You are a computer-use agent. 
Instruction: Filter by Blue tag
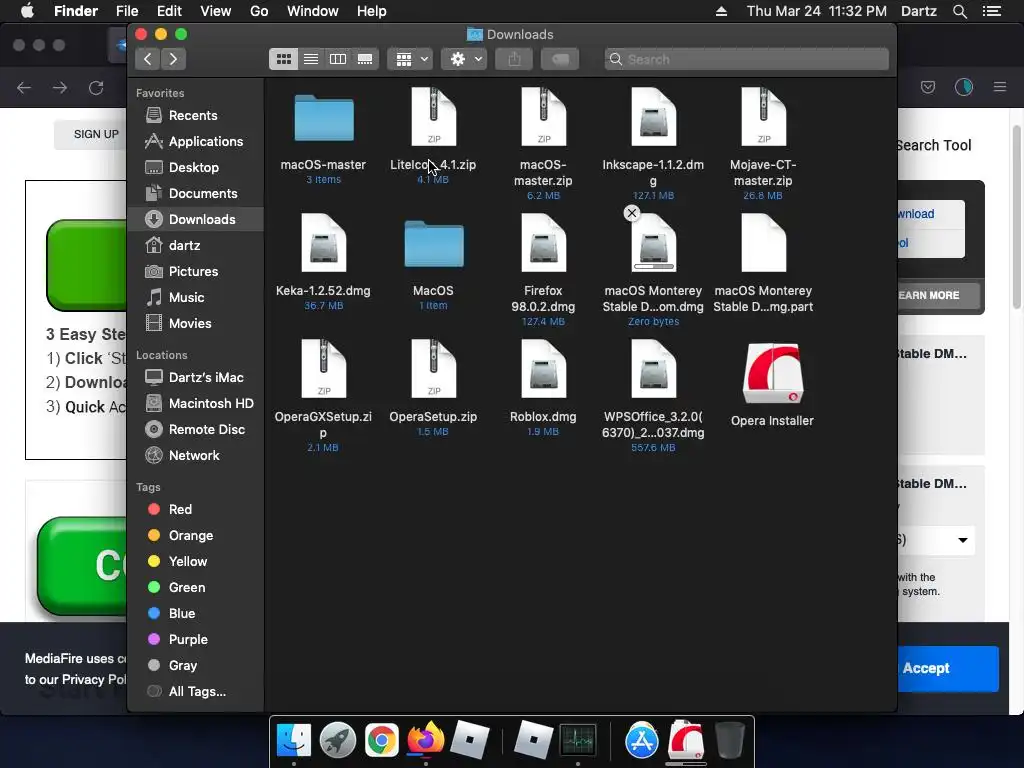point(196,614)
